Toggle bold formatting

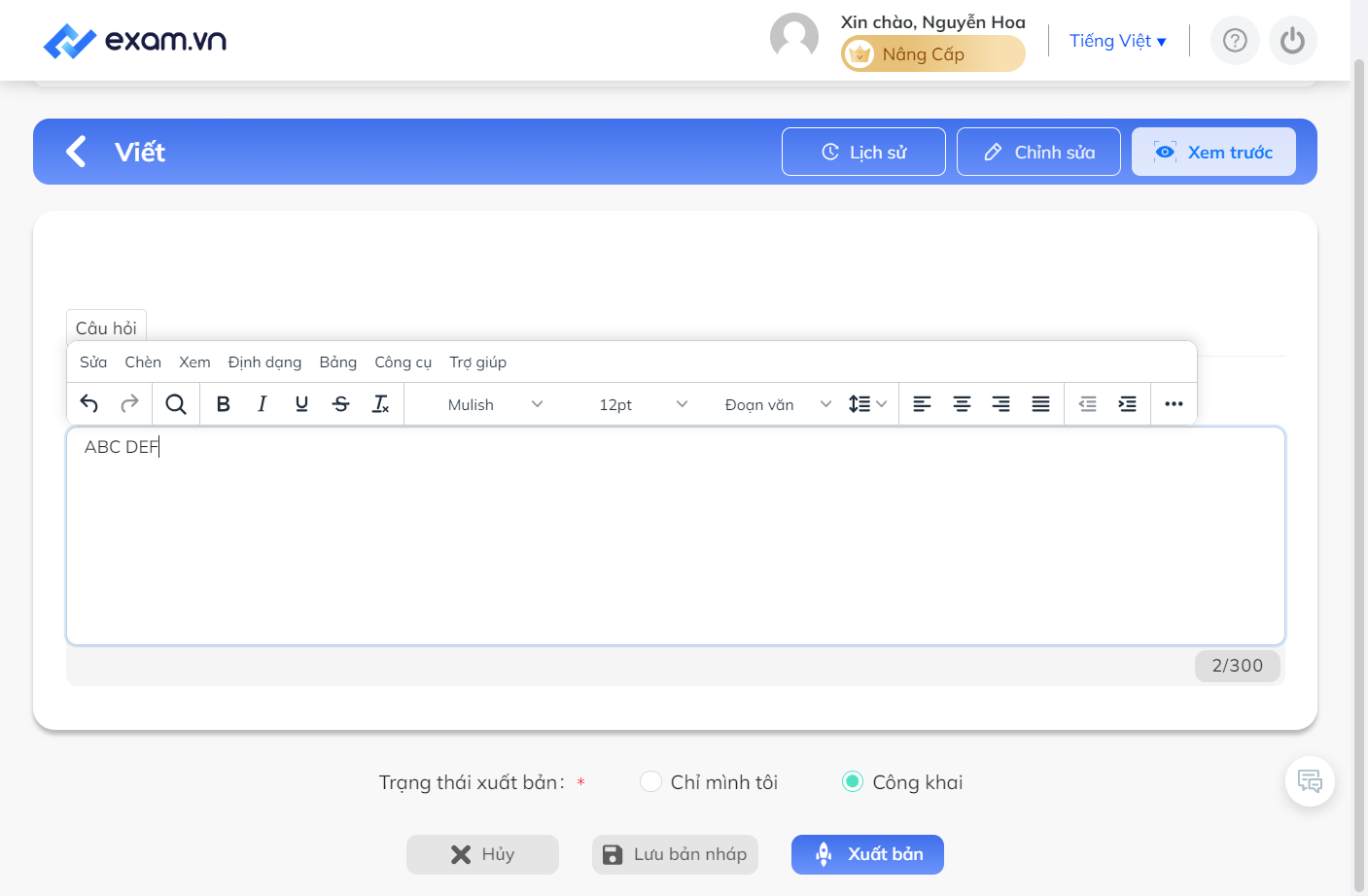click(x=224, y=404)
